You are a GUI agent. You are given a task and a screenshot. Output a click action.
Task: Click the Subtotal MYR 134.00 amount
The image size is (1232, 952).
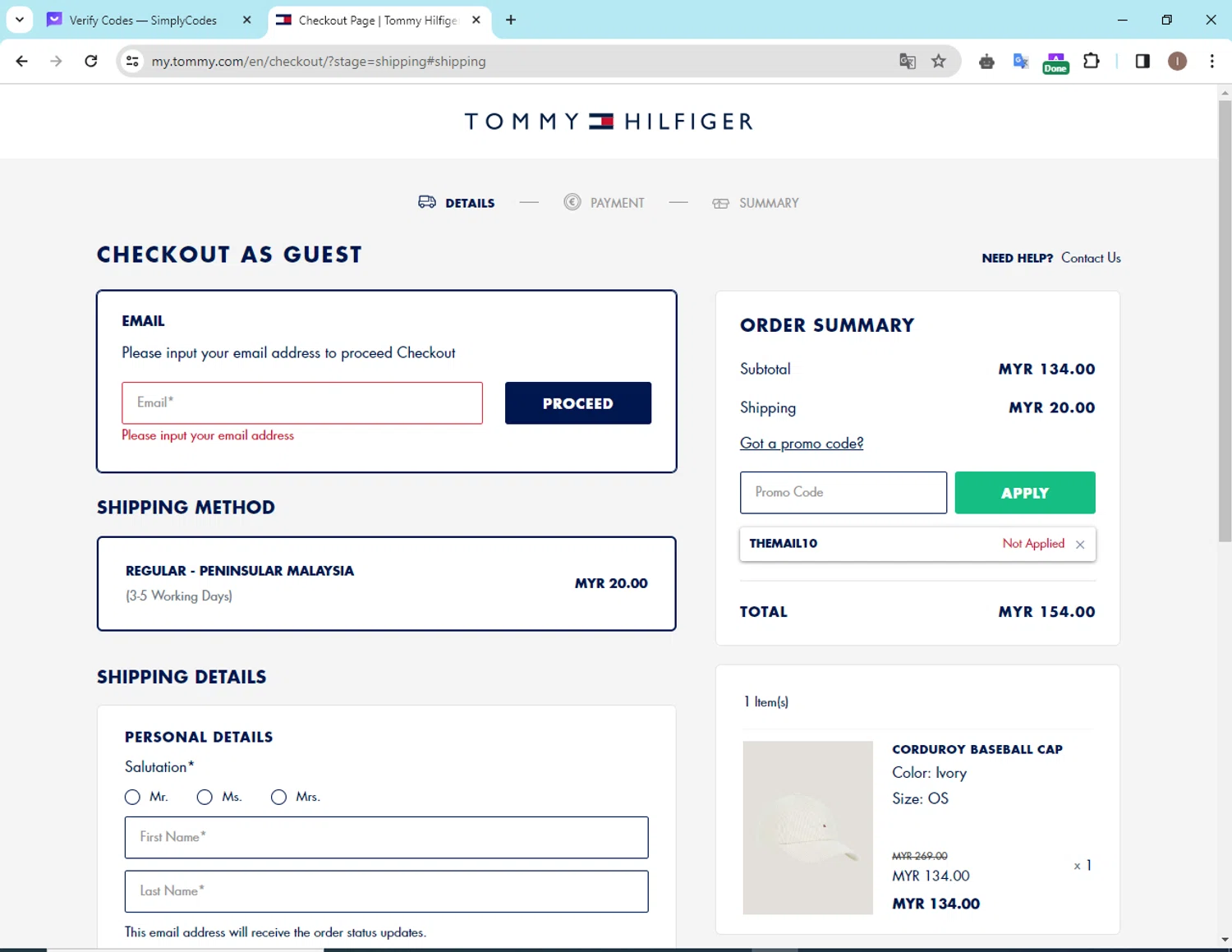1047,370
